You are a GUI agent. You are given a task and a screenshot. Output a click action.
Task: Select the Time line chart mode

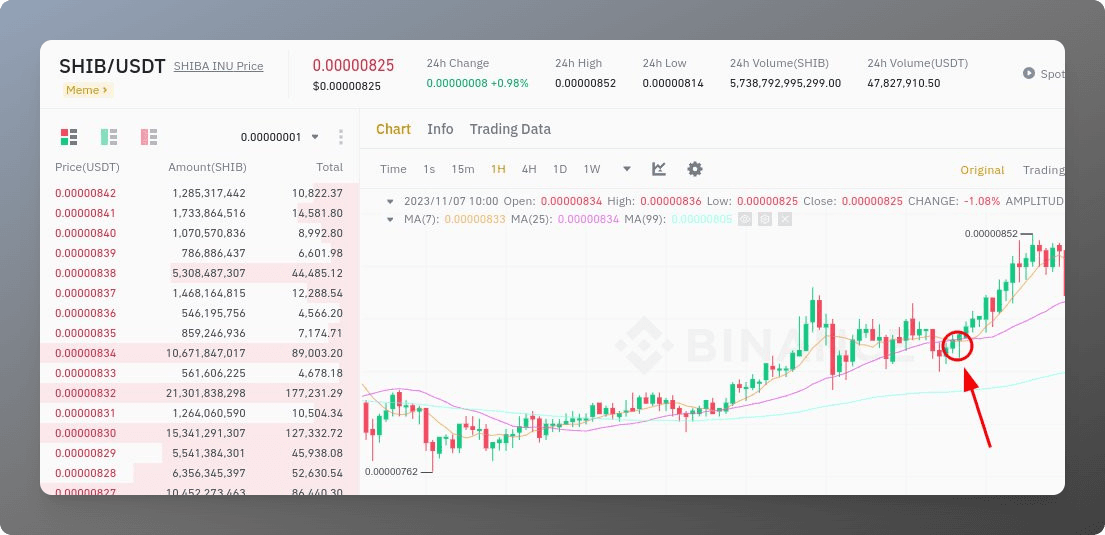click(393, 169)
